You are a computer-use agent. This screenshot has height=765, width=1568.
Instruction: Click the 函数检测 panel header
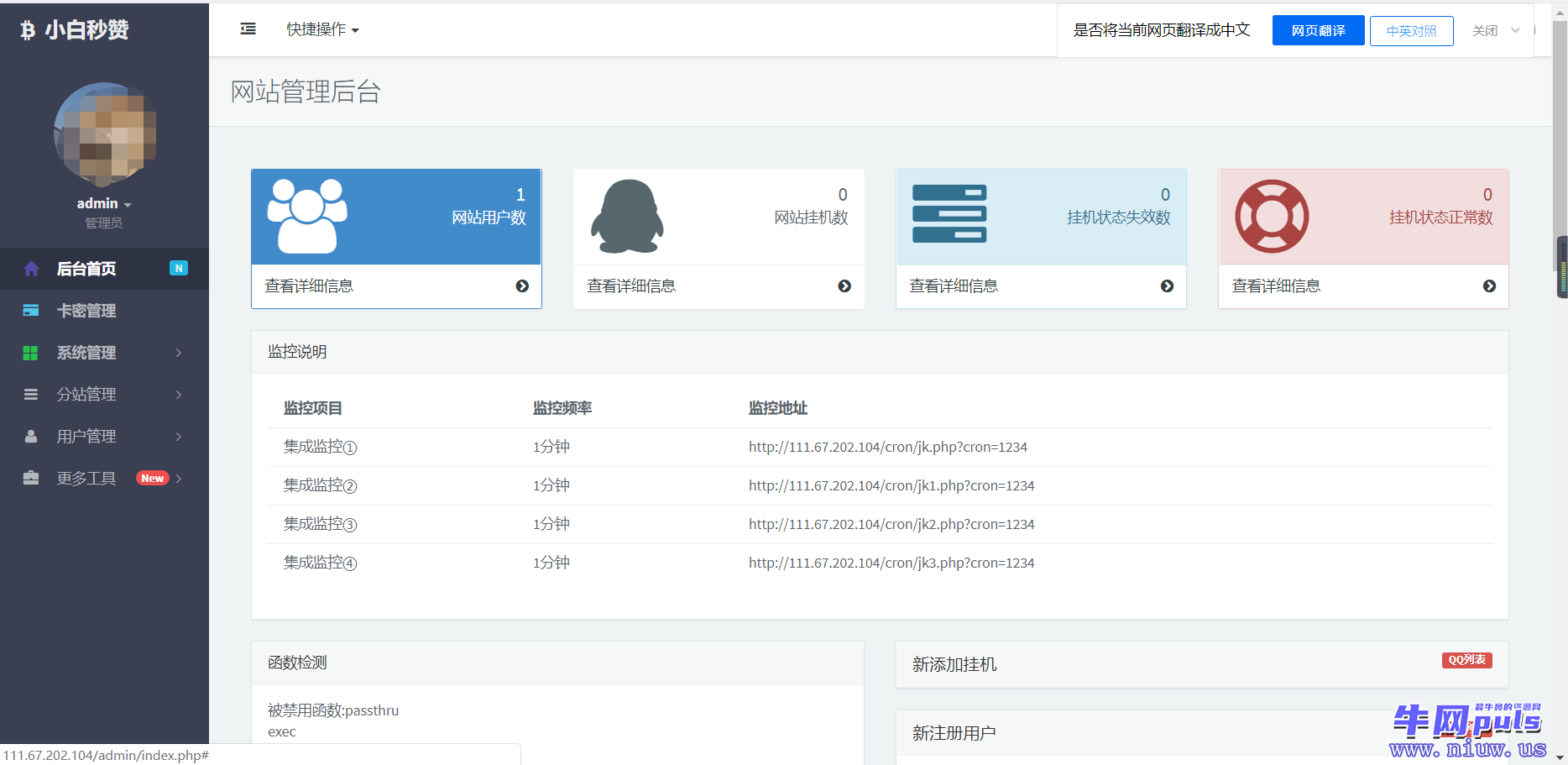pos(557,663)
